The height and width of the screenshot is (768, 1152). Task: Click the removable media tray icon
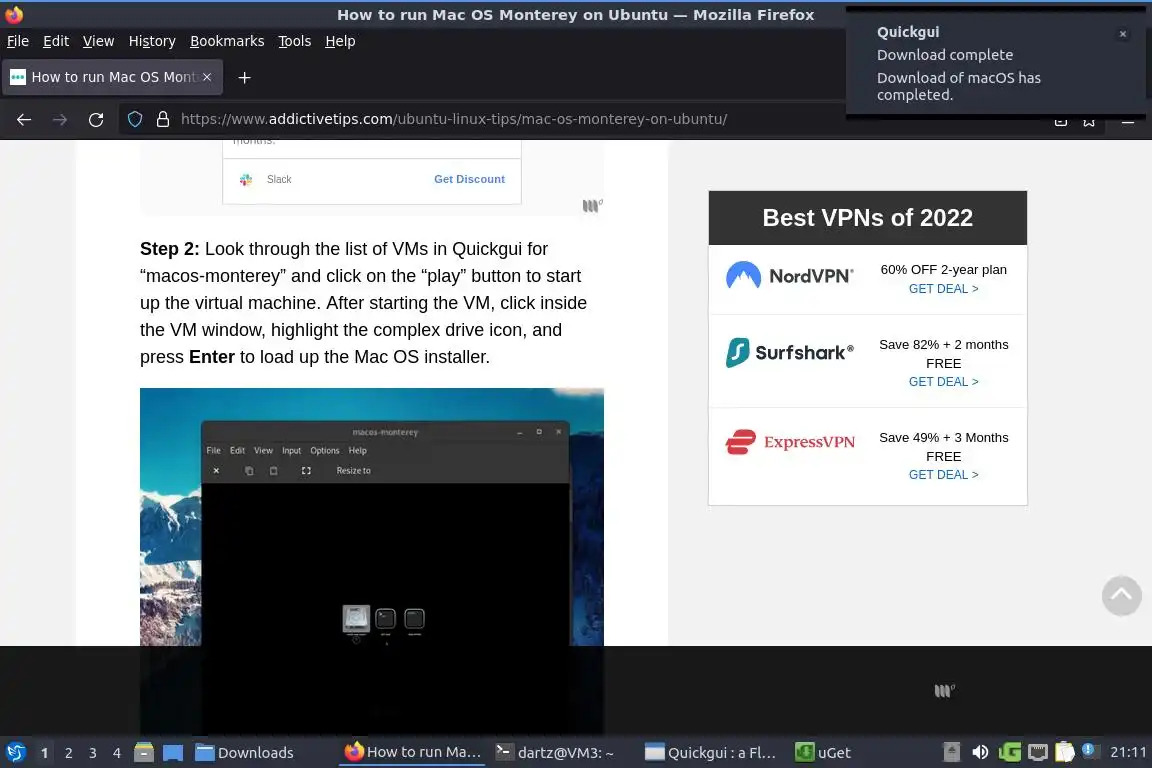pyautogui.click(x=951, y=752)
